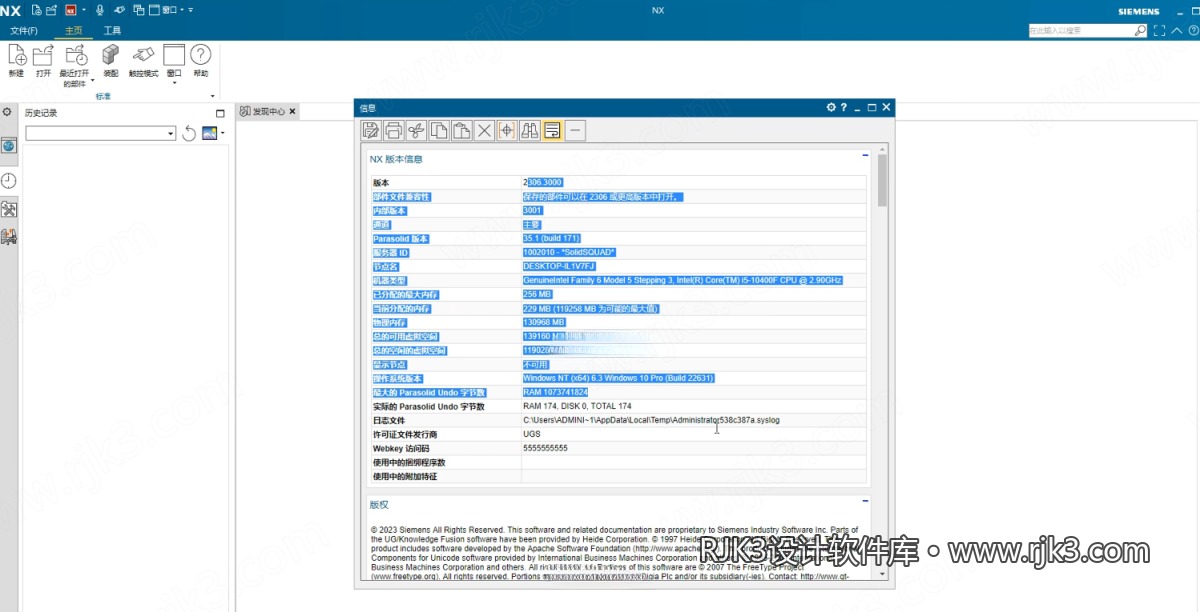Open the 文件(F) menu
This screenshot has width=1200, height=612.
24,31
